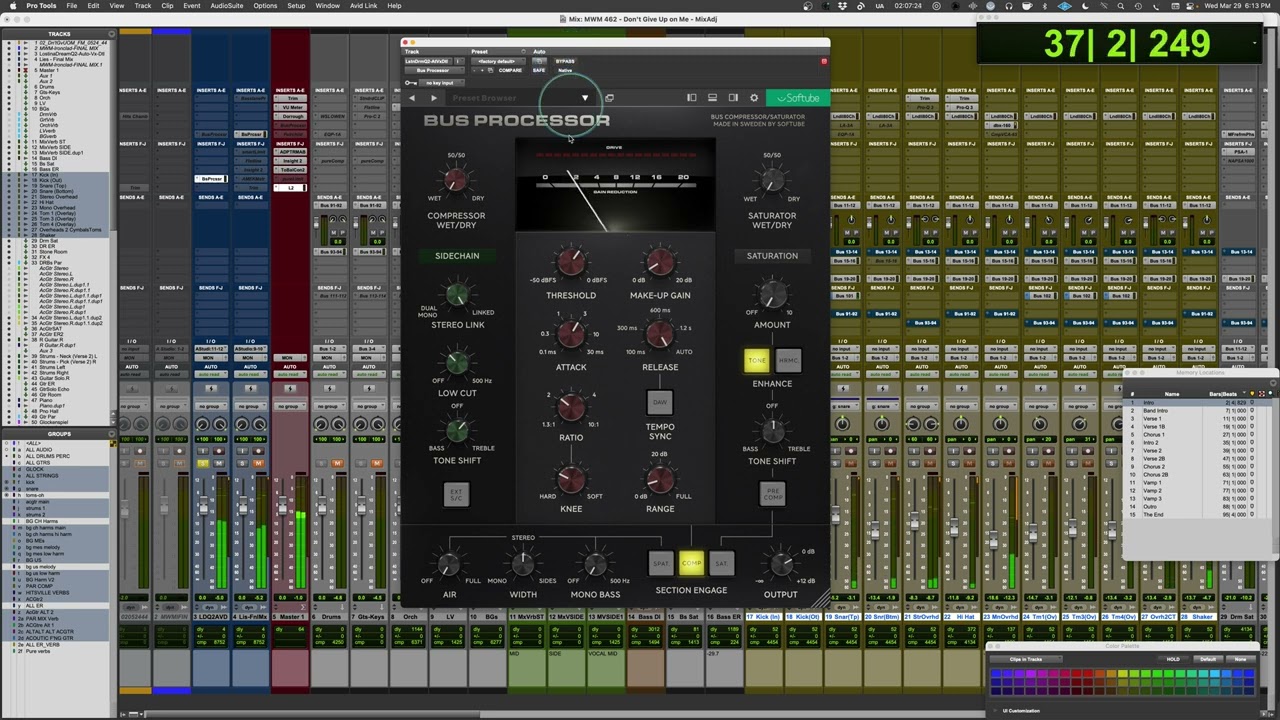The width and height of the screenshot is (1280, 720).
Task: Adjust the Compressor Wet/Dry knob
Action: (456, 180)
